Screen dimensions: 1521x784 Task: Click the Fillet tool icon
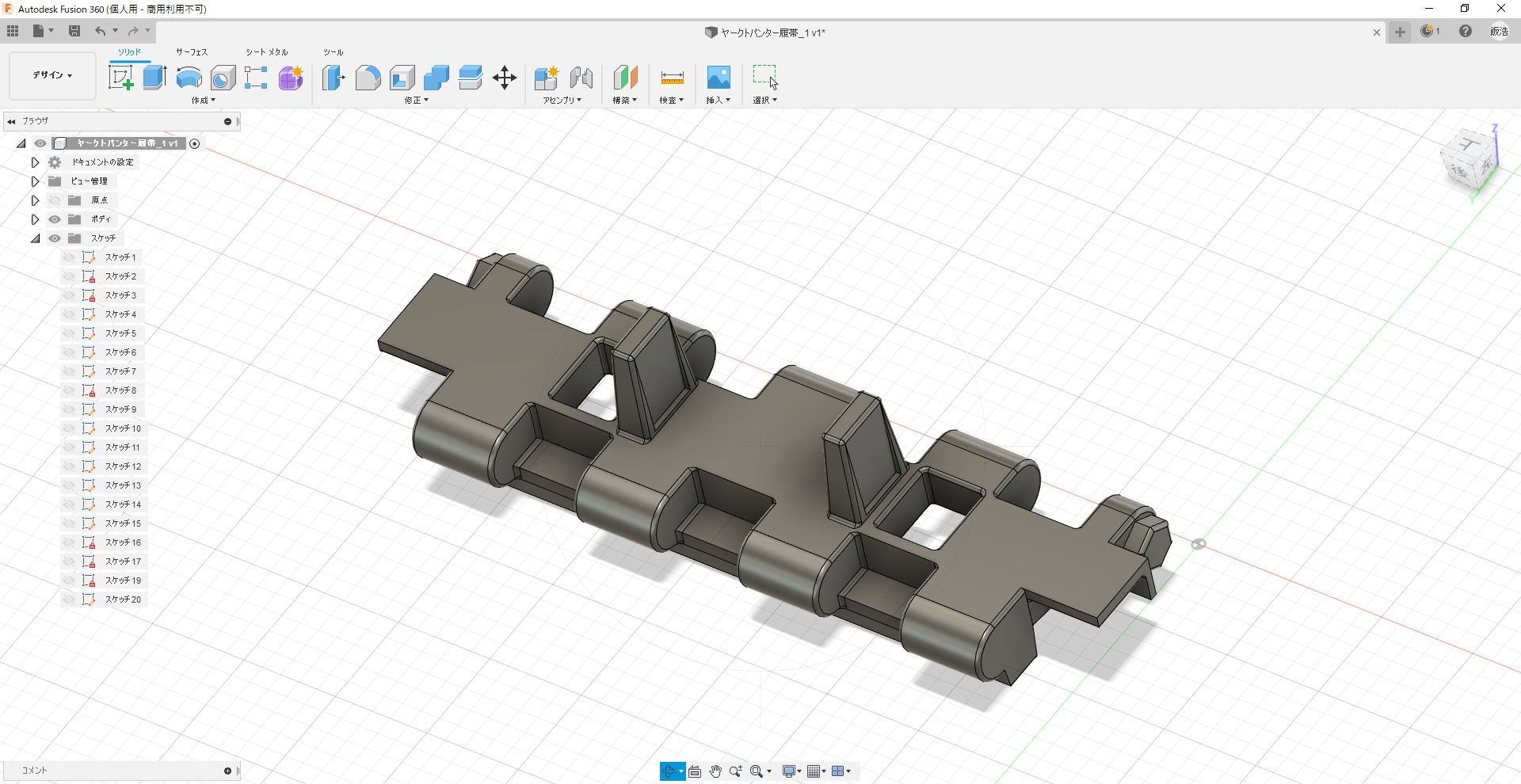(x=368, y=78)
